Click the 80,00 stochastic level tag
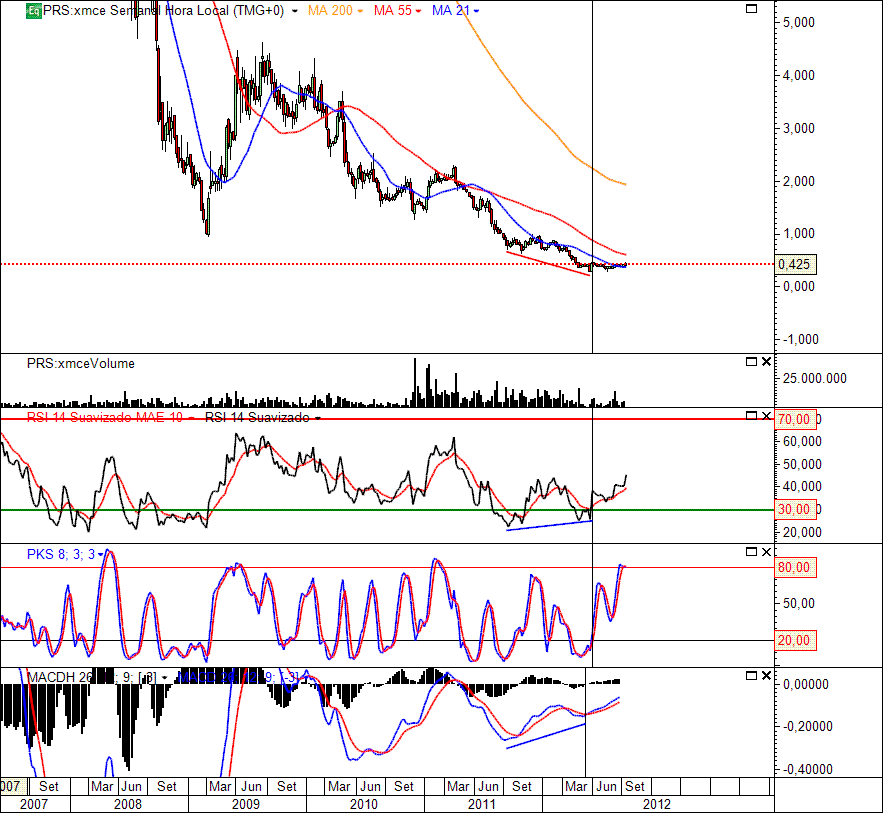The image size is (883, 813). (x=795, y=568)
